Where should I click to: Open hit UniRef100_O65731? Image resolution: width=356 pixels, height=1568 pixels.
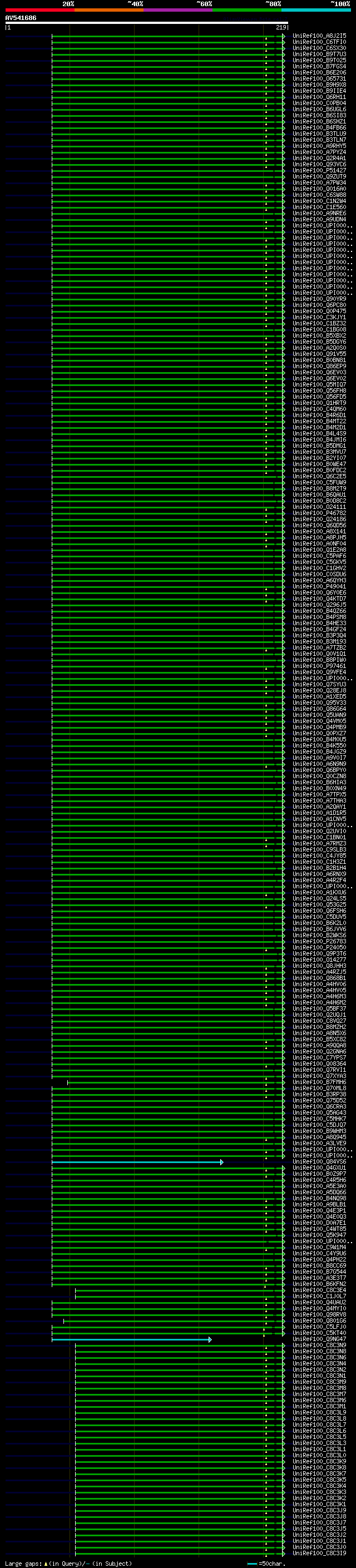click(x=319, y=78)
